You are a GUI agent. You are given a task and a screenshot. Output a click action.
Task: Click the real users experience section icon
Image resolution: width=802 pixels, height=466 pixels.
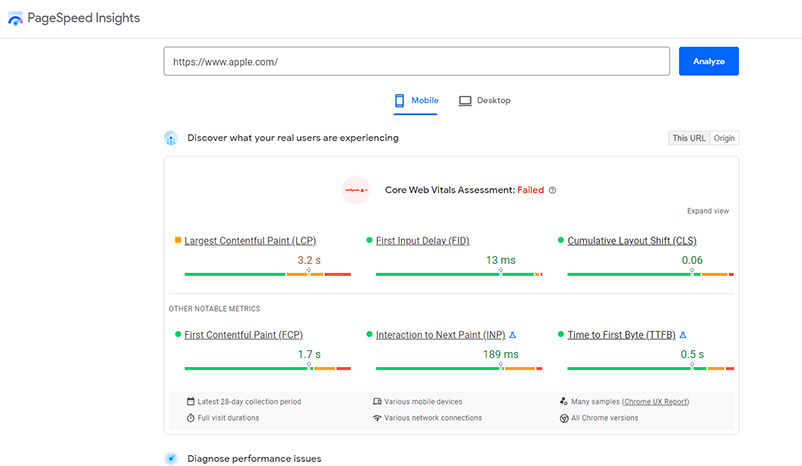pyautogui.click(x=171, y=138)
